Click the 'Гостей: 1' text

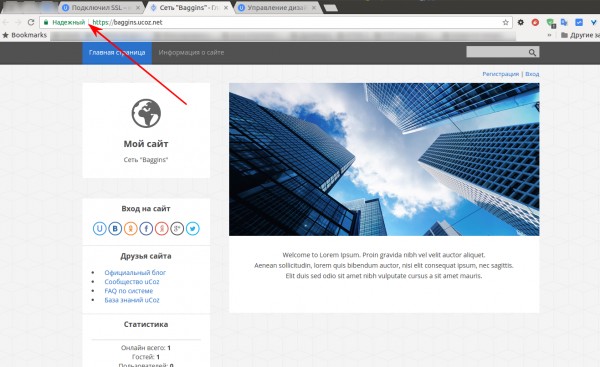(x=146, y=357)
